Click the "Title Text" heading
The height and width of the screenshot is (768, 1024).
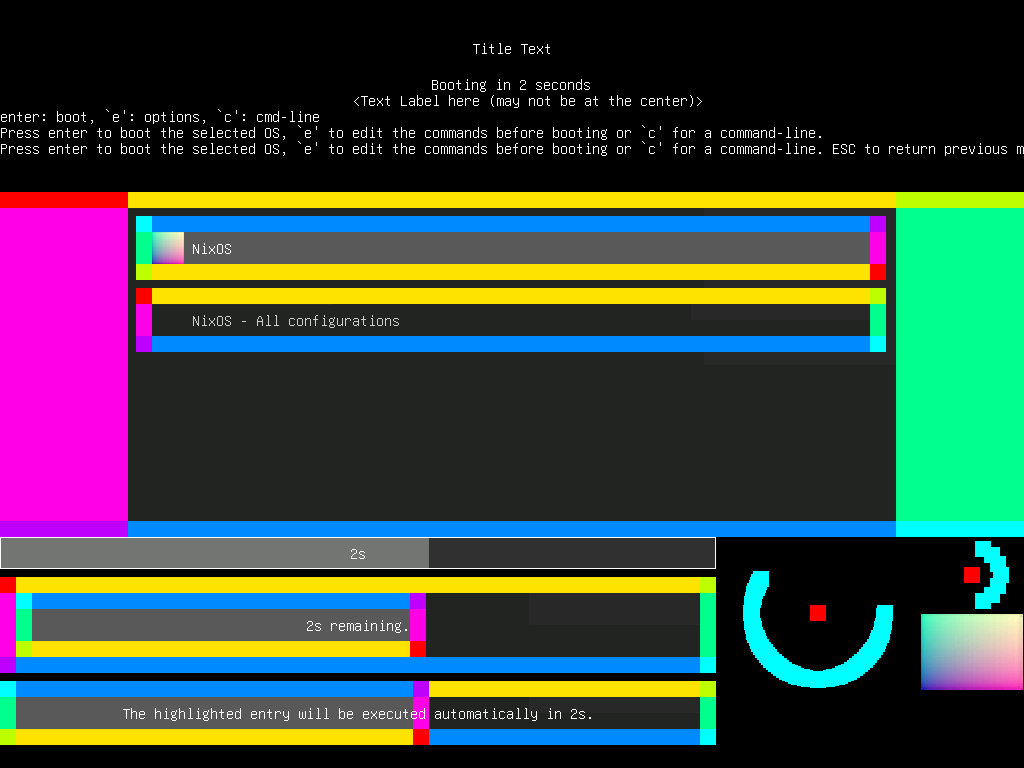point(512,49)
